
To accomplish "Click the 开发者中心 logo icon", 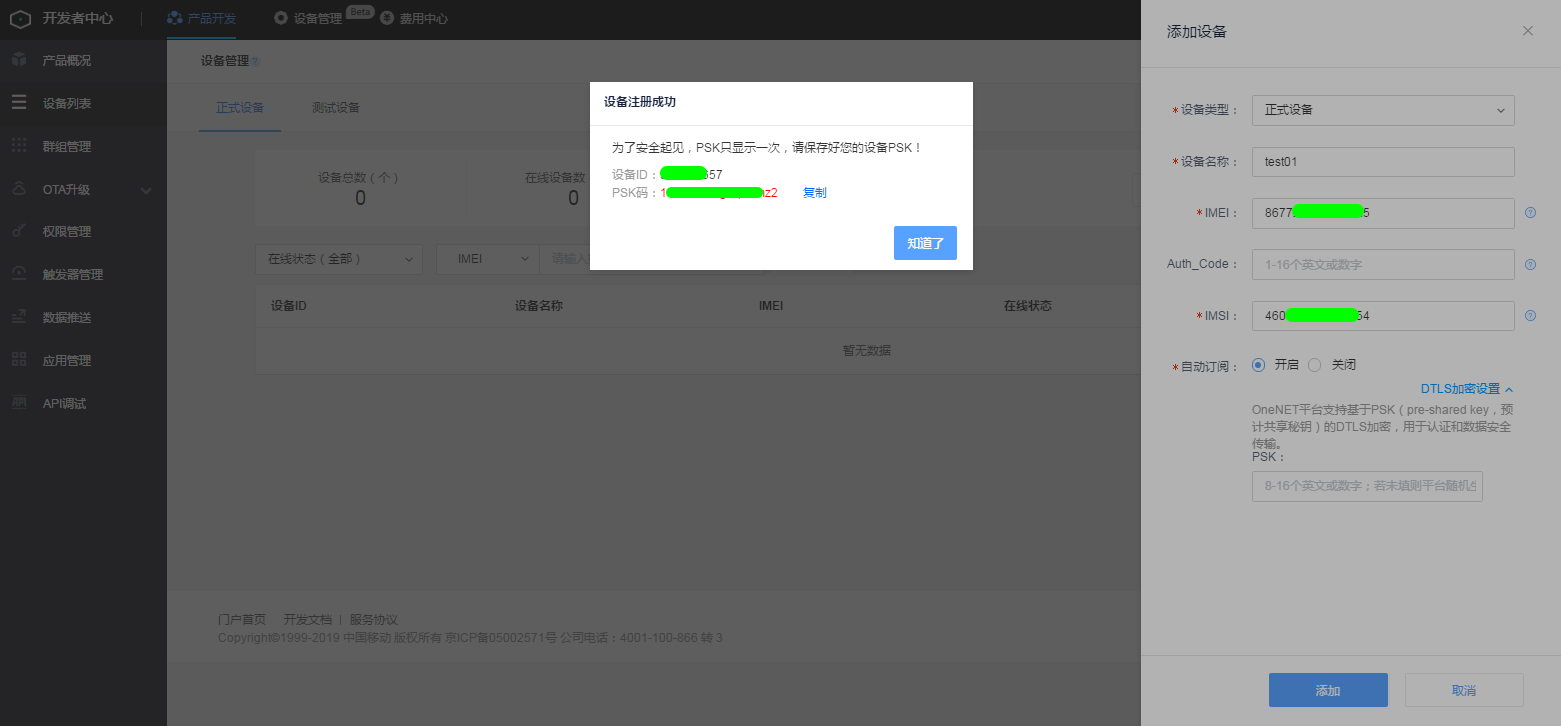I will 19,17.
